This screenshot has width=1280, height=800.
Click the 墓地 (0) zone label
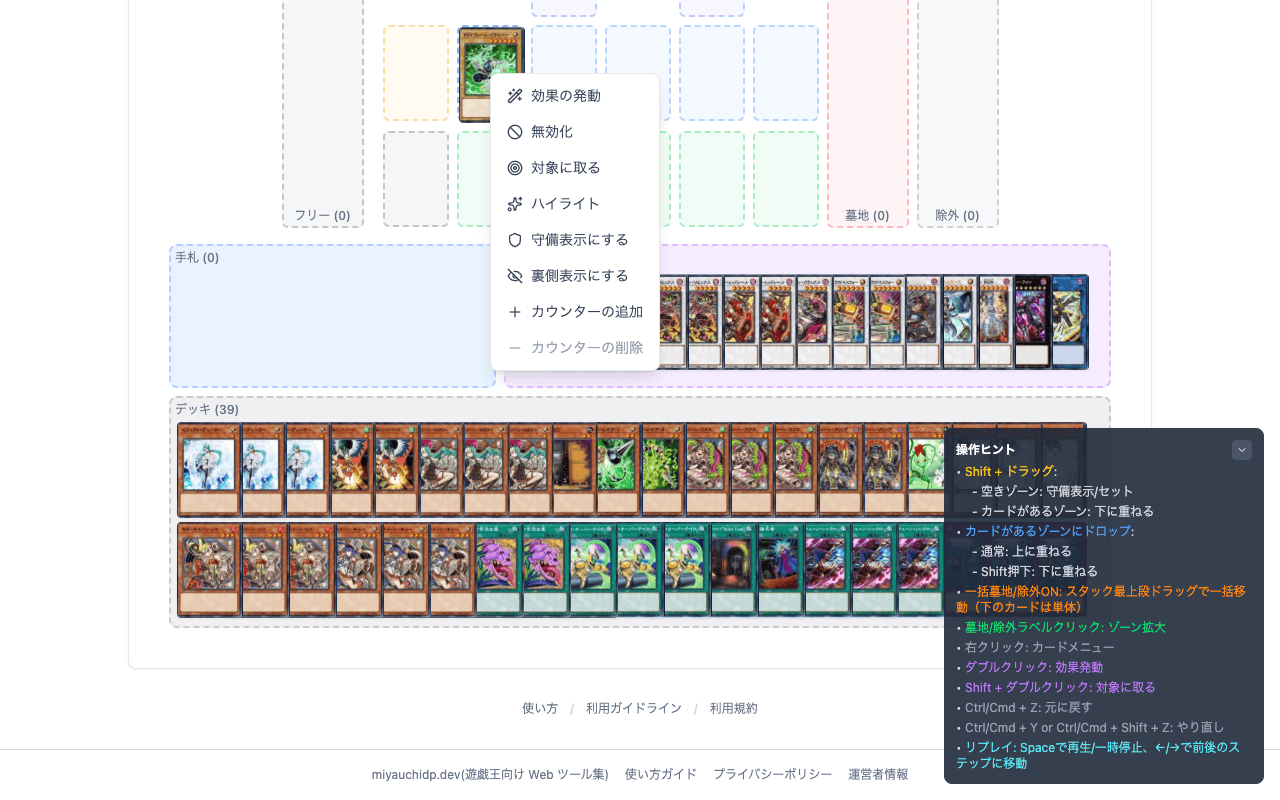point(867,215)
